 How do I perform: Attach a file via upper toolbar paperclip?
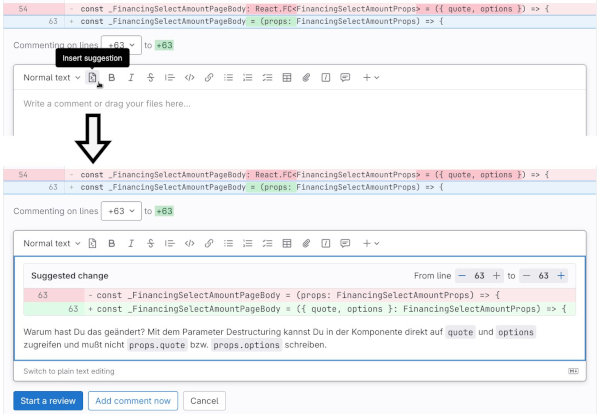click(307, 77)
